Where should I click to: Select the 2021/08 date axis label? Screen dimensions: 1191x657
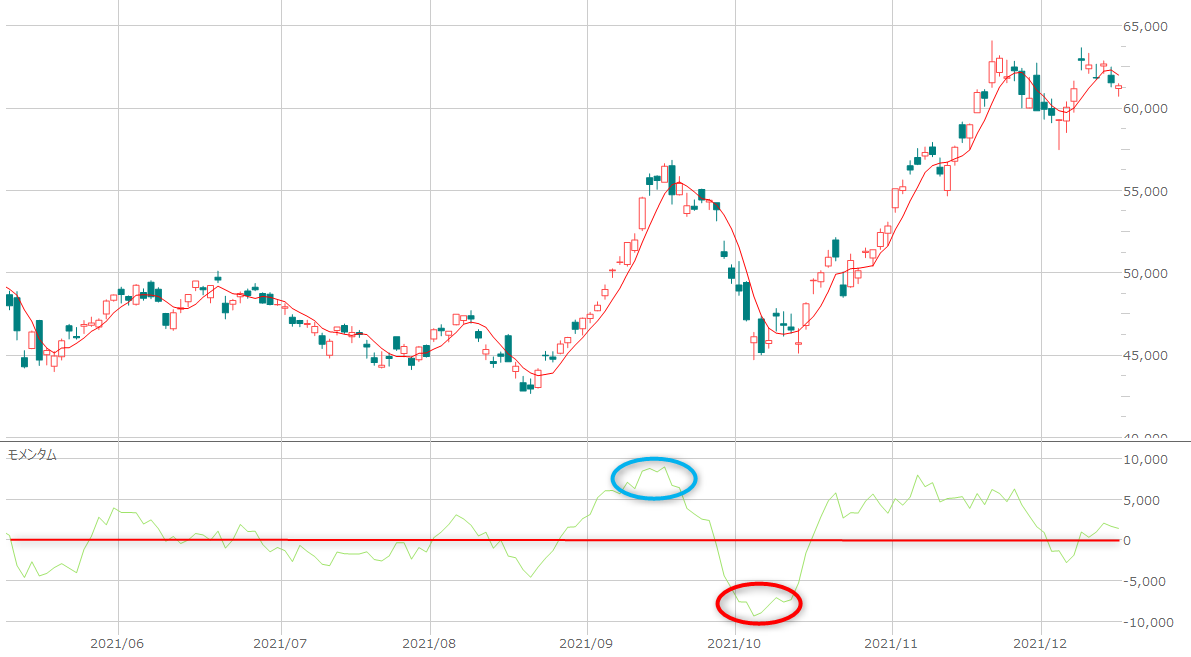429,644
